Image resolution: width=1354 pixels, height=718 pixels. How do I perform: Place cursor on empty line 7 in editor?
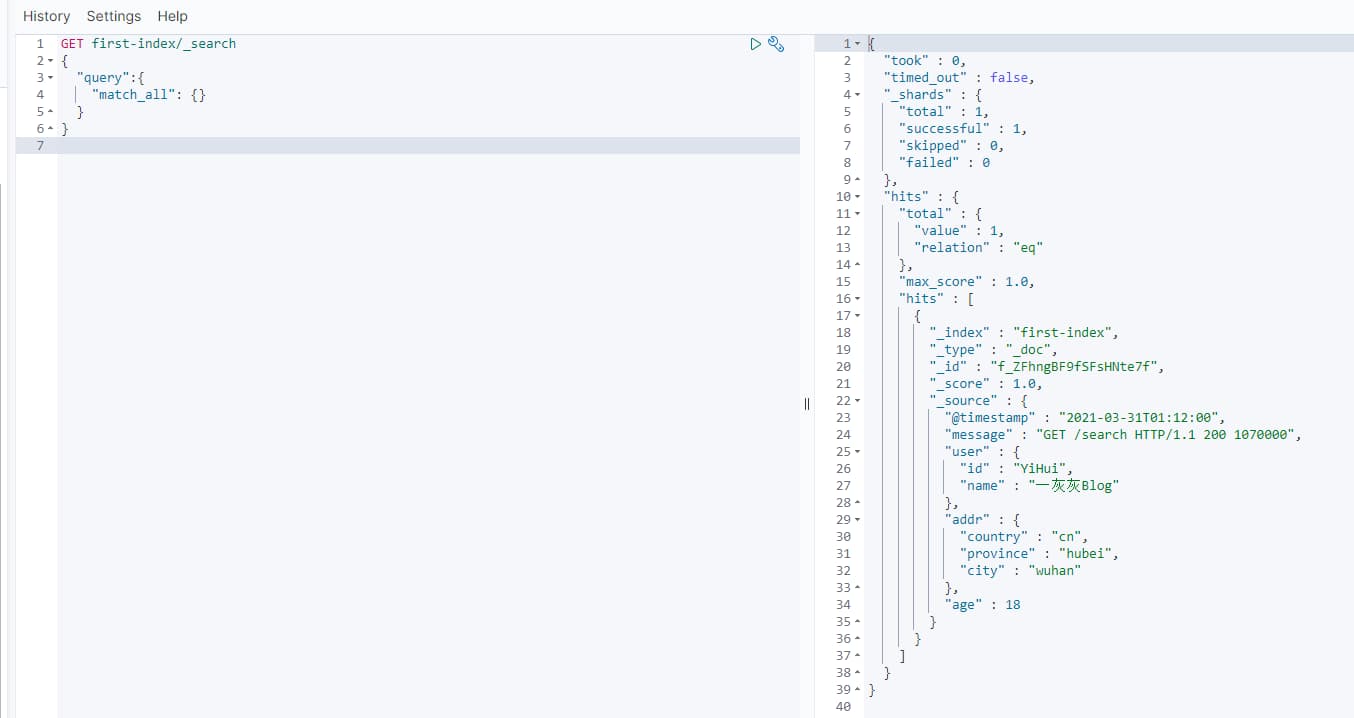pos(400,146)
